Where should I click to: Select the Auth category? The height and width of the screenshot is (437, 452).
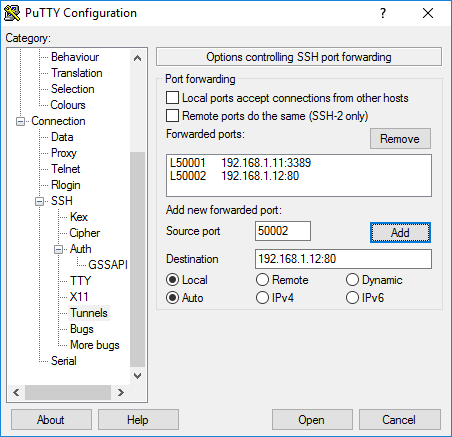point(80,249)
